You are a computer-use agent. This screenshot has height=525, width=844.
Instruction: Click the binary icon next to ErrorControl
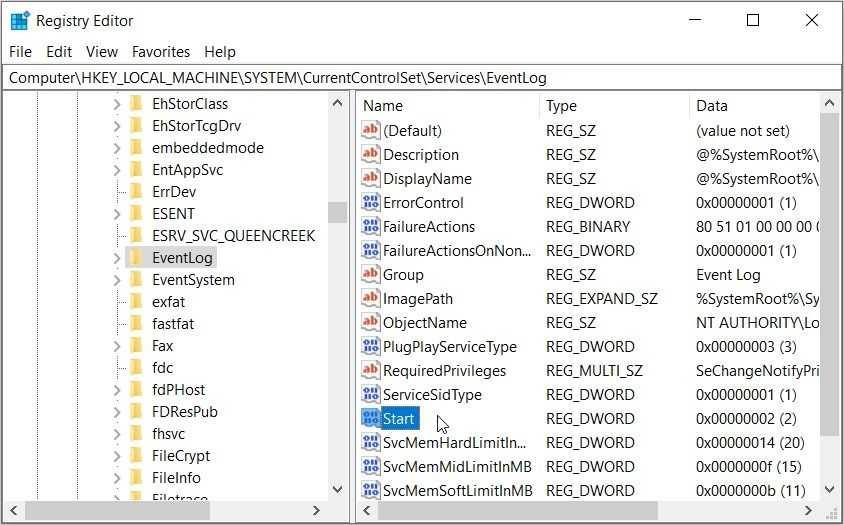(370, 203)
